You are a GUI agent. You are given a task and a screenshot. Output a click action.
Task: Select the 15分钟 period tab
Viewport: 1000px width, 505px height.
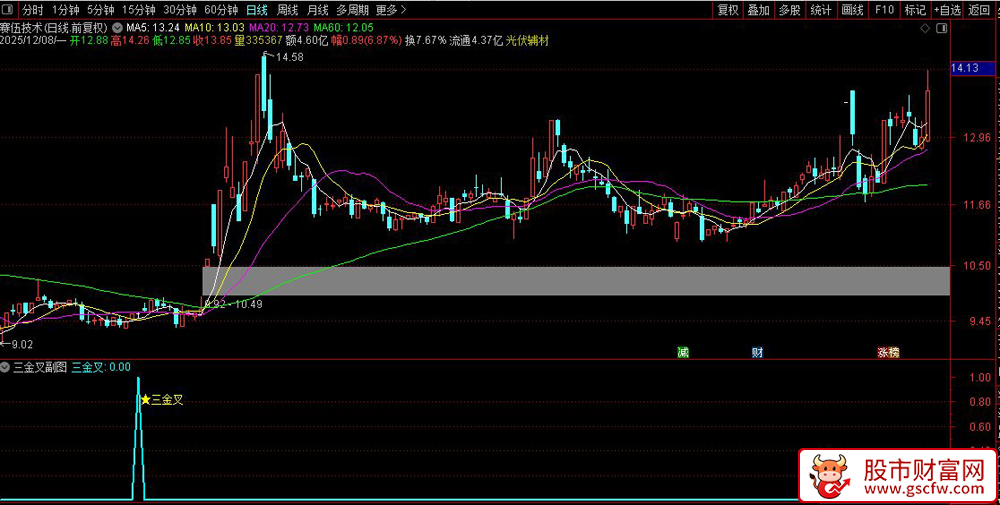[138, 10]
